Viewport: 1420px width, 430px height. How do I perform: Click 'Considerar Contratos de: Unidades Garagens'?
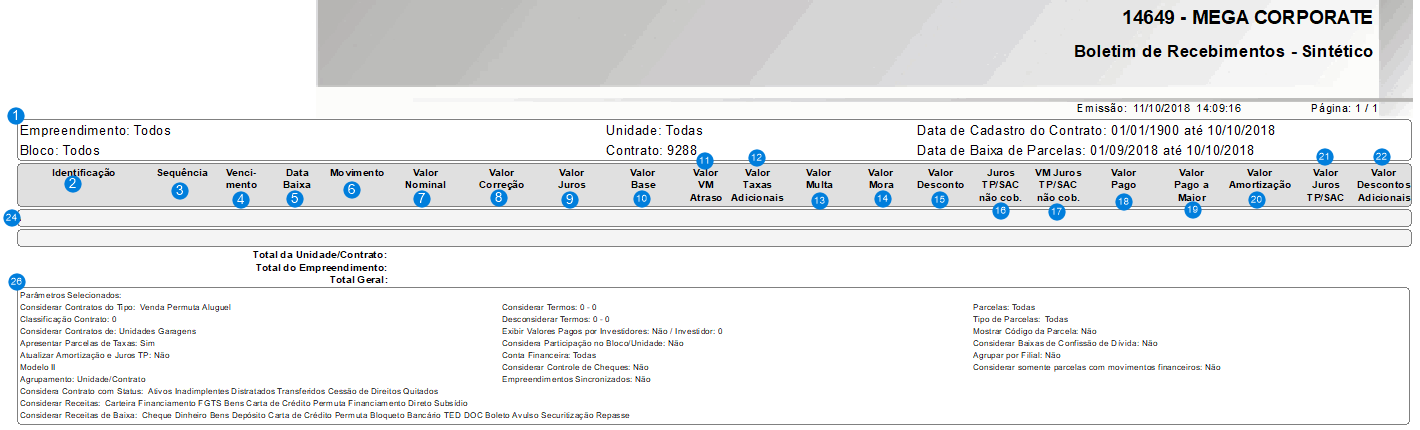point(108,331)
